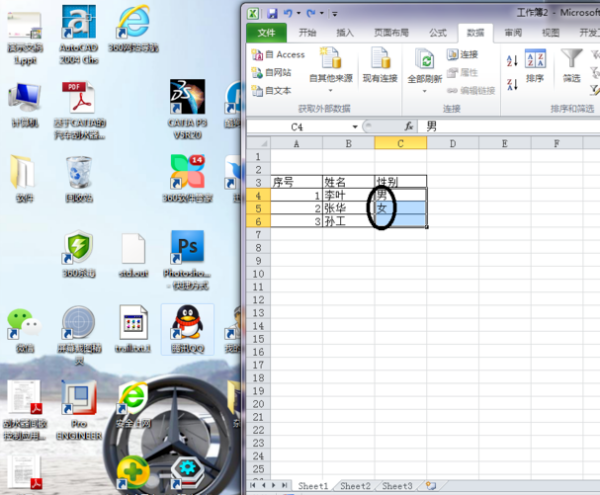Import data using 自网站
The height and width of the screenshot is (495, 600).
click(x=271, y=72)
